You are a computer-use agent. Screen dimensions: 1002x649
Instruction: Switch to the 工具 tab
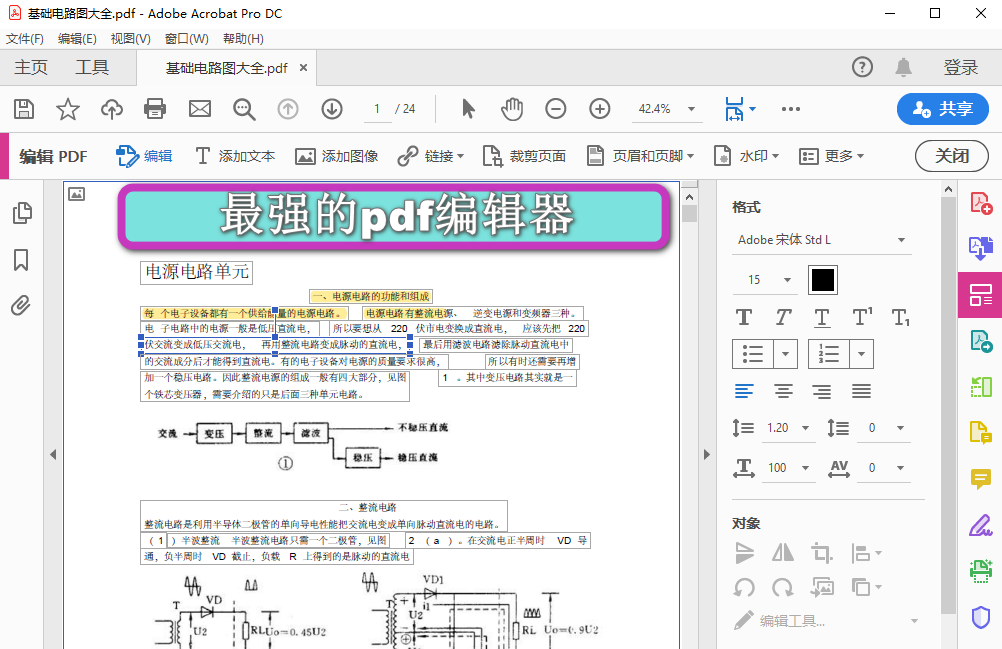point(93,67)
